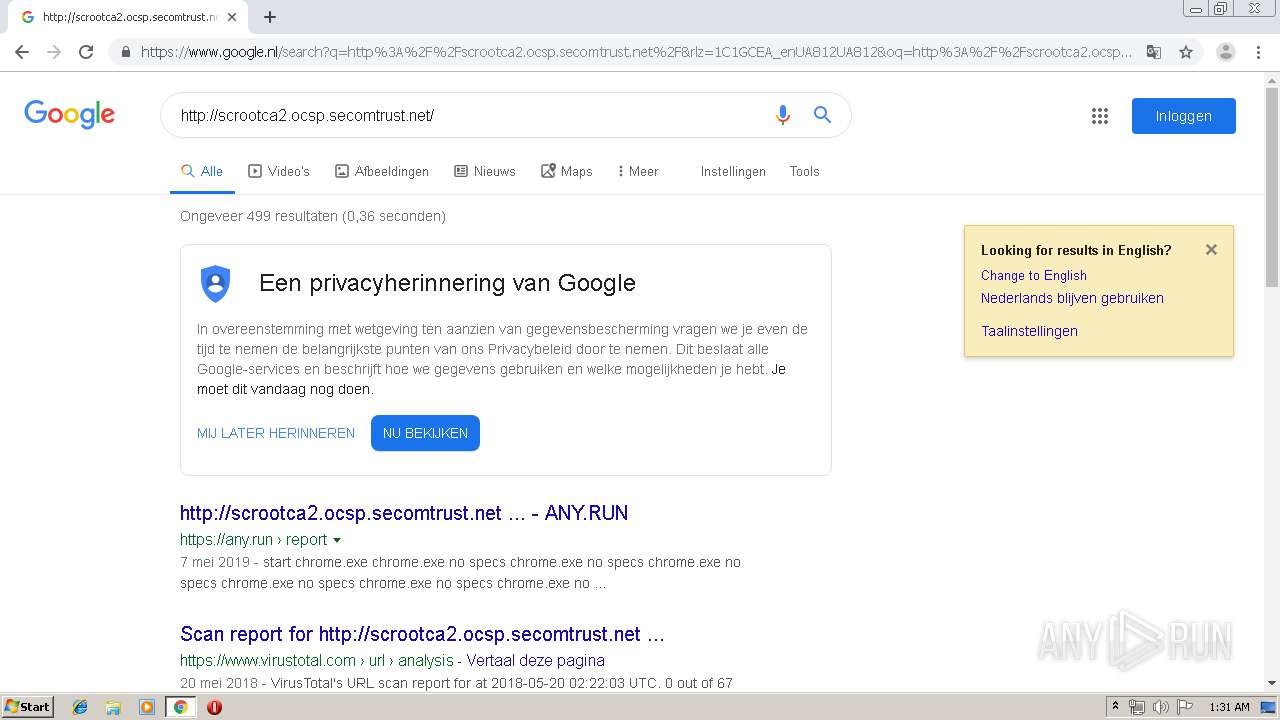Viewport: 1280px width, 720px height.
Task: Open Internet Explorer from the taskbar
Action: (x=80, y=707)
